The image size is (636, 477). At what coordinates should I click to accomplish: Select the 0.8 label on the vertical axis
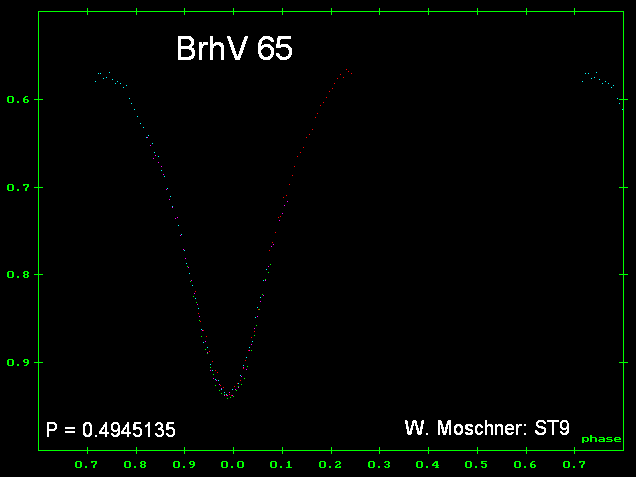point(17,274)
